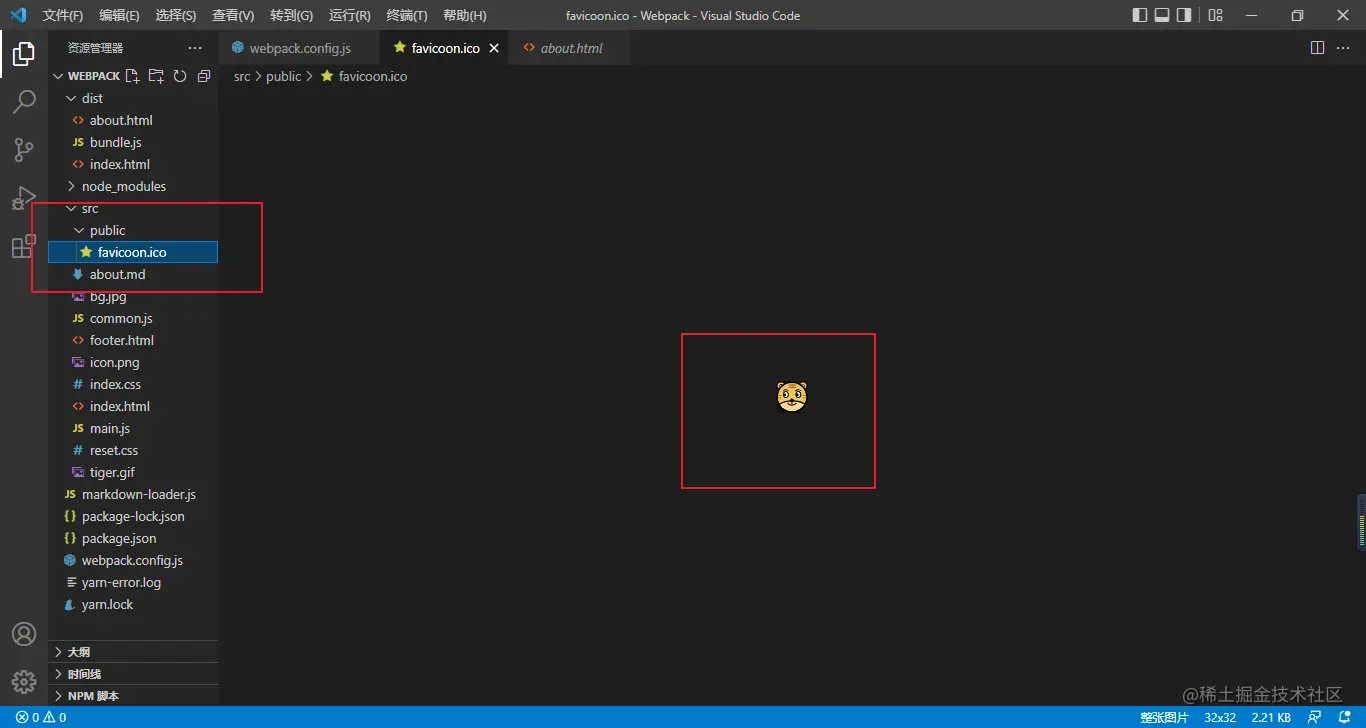
Task: Switch to the webpack.config.js editor tab
Action: pos(300,48)
